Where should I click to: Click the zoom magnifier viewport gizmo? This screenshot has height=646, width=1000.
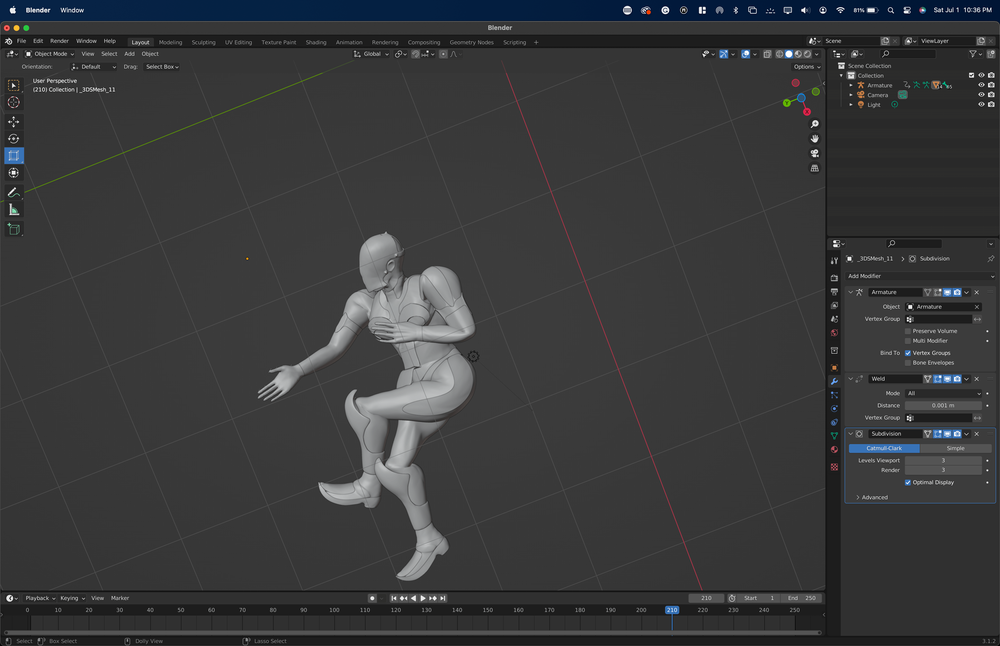pos(814,124)
